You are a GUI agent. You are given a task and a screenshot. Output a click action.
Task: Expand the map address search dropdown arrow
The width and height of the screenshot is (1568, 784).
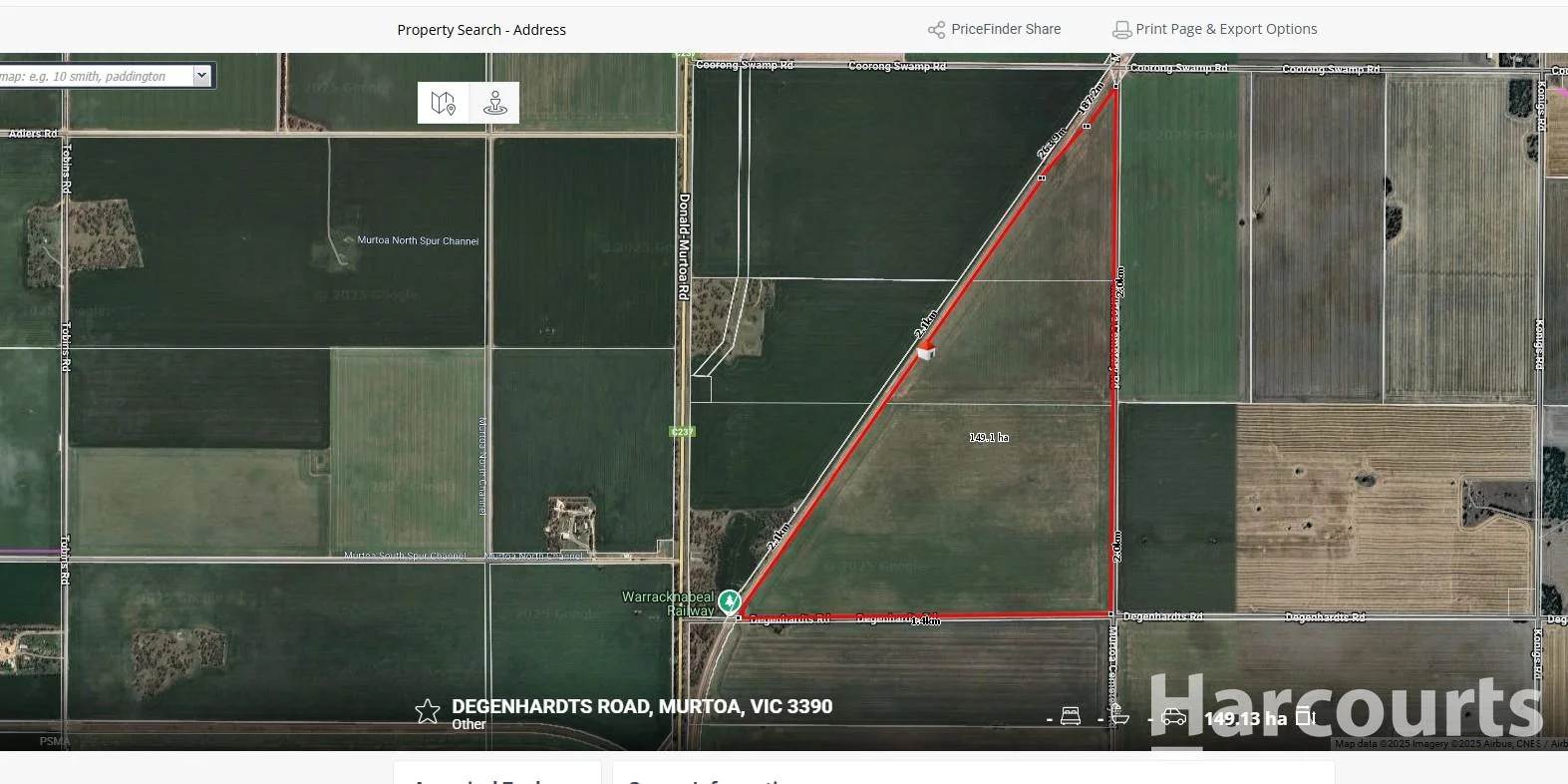click(202, 76)
